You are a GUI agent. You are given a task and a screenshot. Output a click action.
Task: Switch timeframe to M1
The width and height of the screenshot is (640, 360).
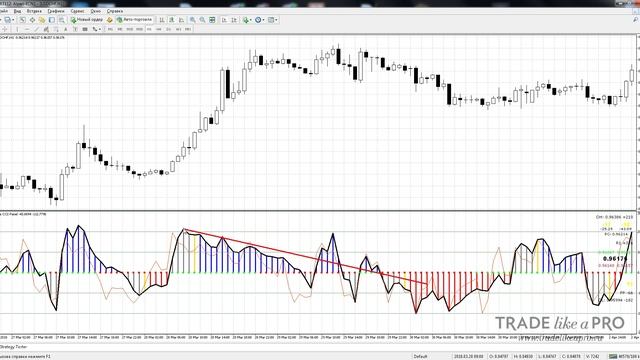coord(110,29)
